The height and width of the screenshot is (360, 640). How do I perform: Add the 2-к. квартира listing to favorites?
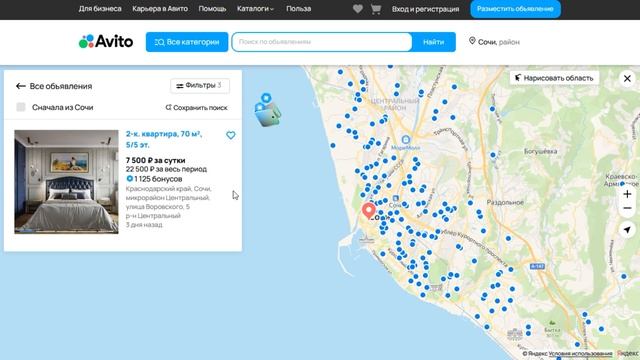[x=231, y=135]
